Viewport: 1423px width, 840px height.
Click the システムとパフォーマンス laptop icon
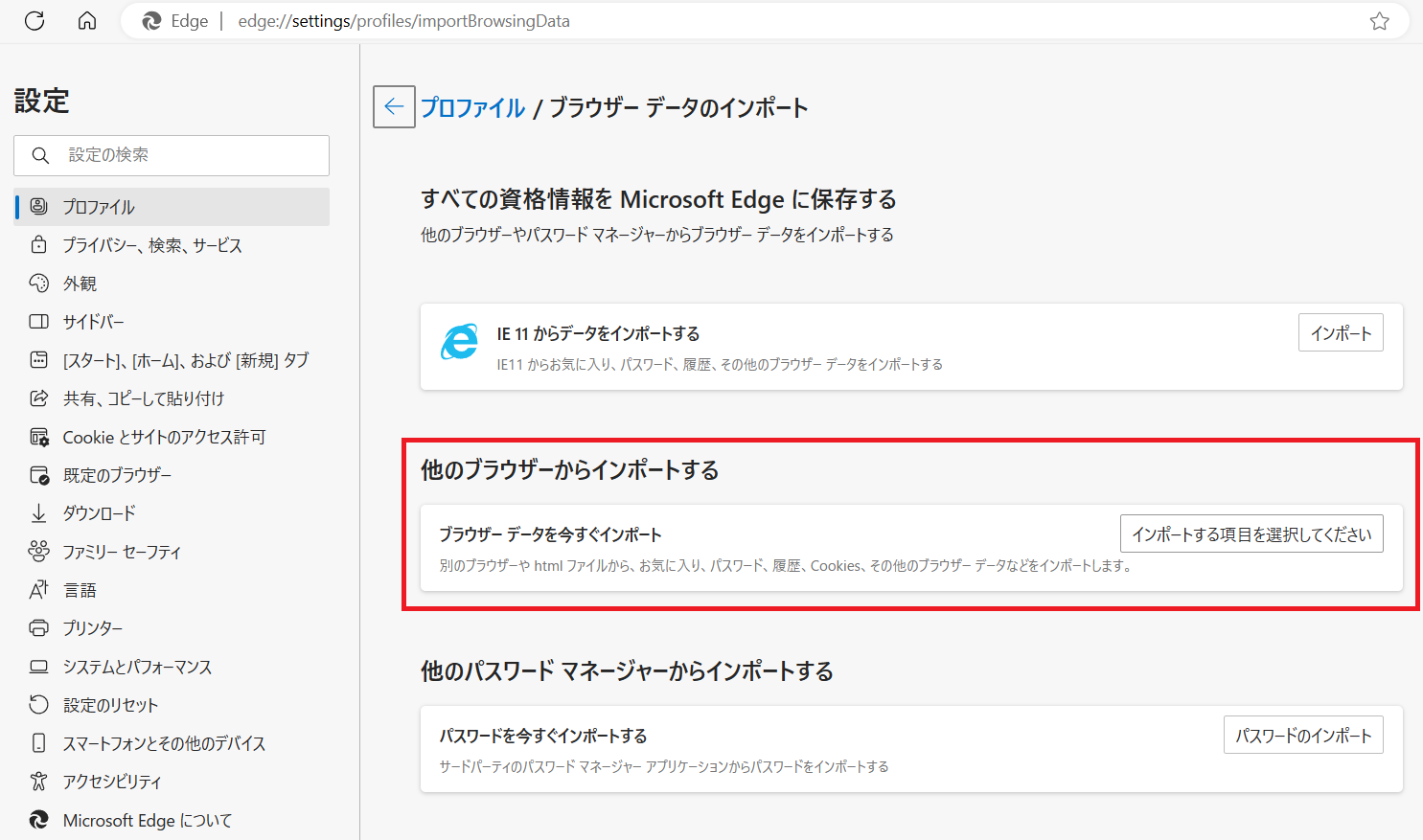coord(38,667)
